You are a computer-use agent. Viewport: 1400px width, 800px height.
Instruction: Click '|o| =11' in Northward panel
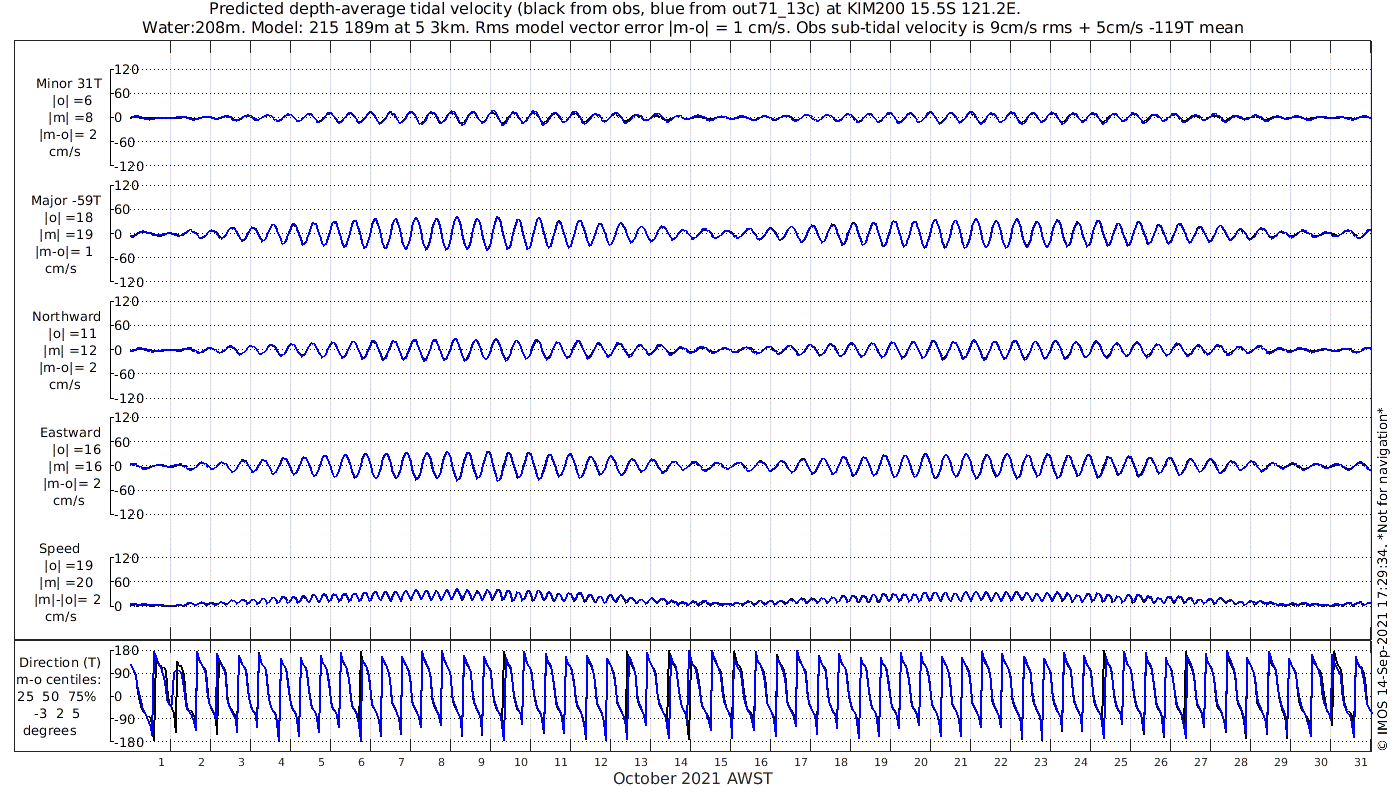point(72,333)
